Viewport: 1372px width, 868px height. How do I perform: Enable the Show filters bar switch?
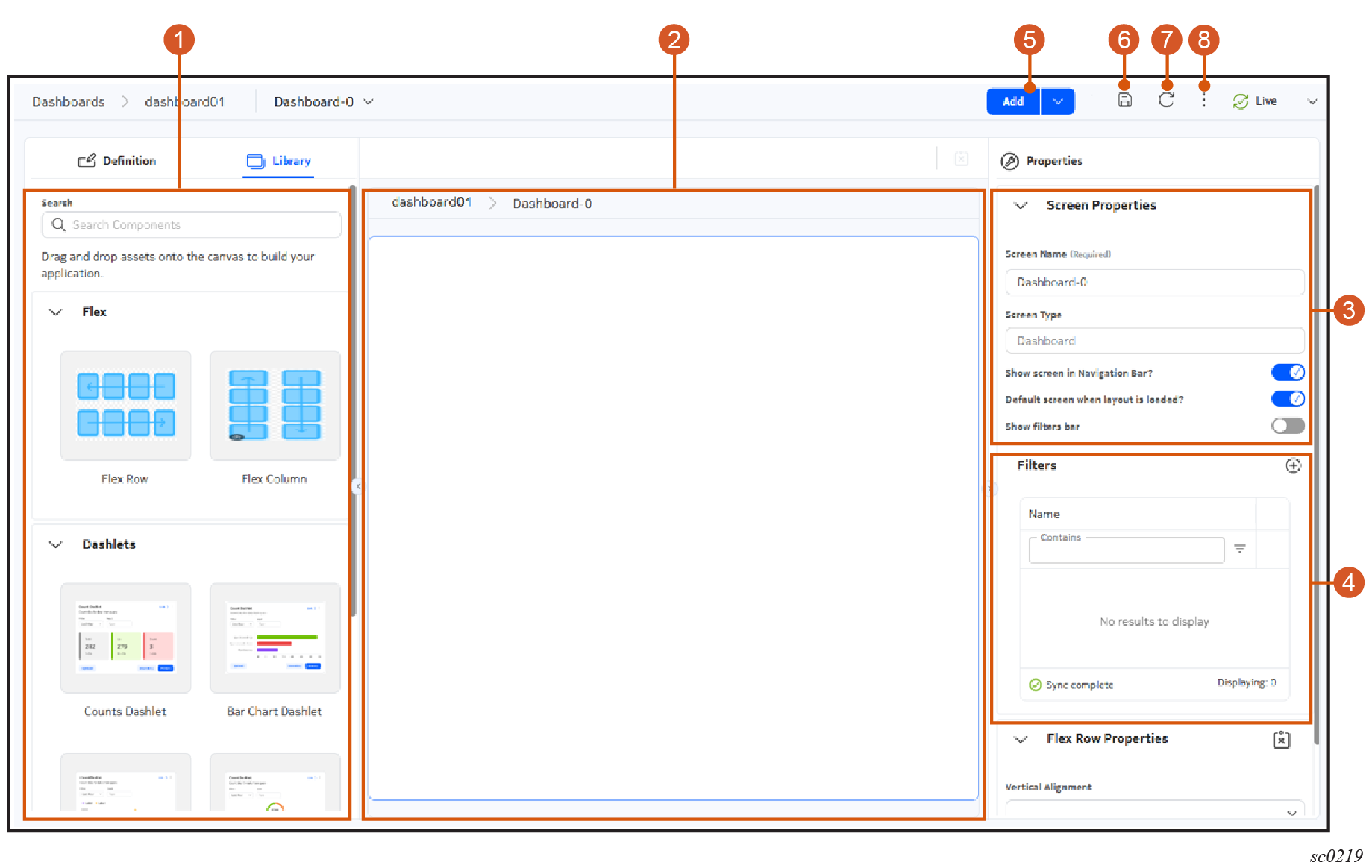(x=1287, y=426)
